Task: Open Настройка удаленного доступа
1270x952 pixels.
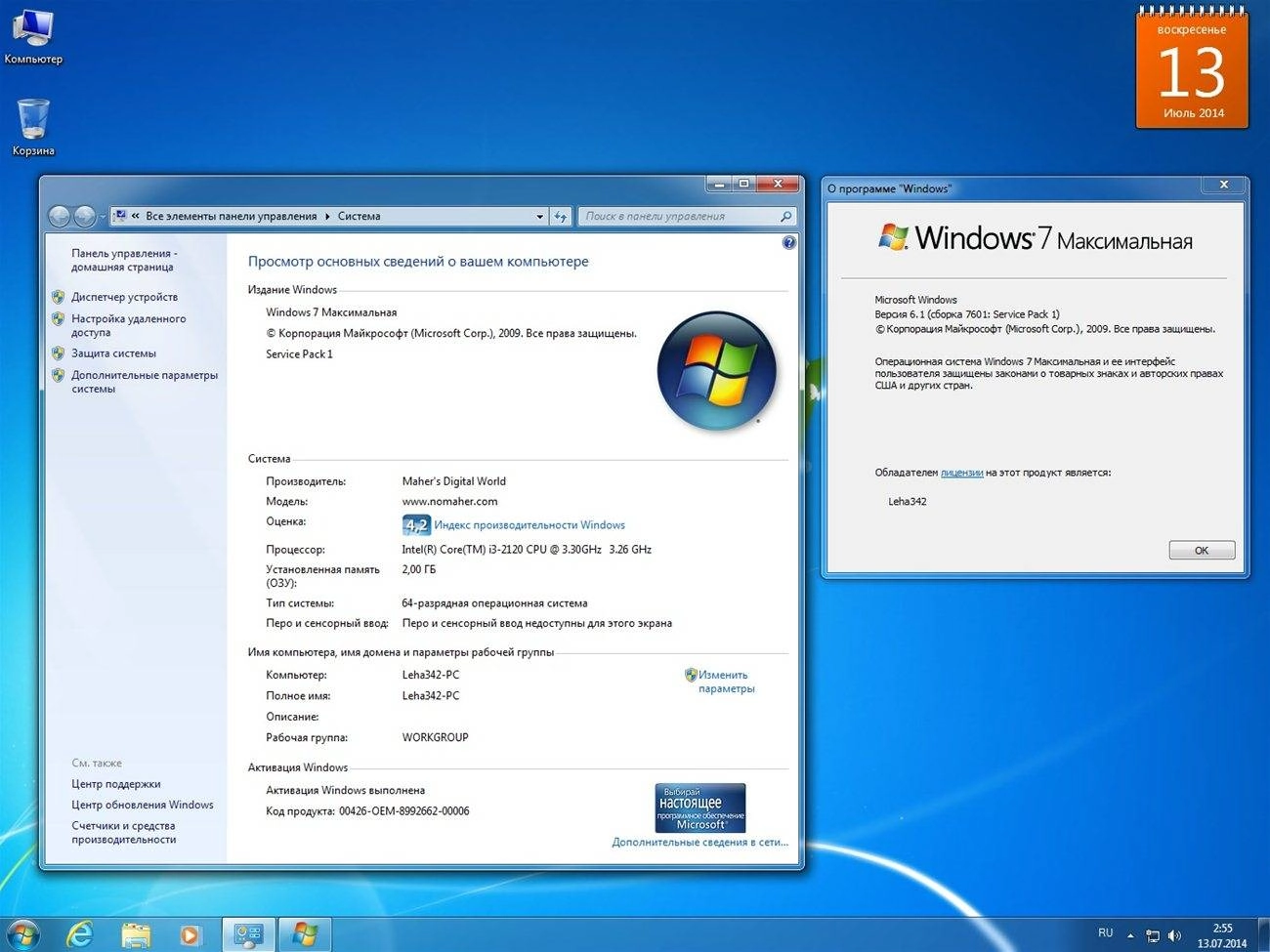Action: pos(128,325)
